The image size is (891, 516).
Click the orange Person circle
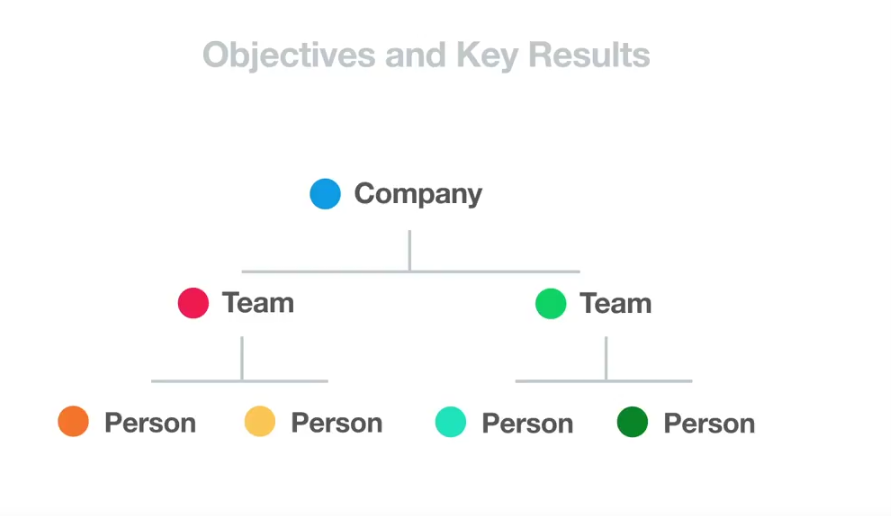(x=73, y=421)
